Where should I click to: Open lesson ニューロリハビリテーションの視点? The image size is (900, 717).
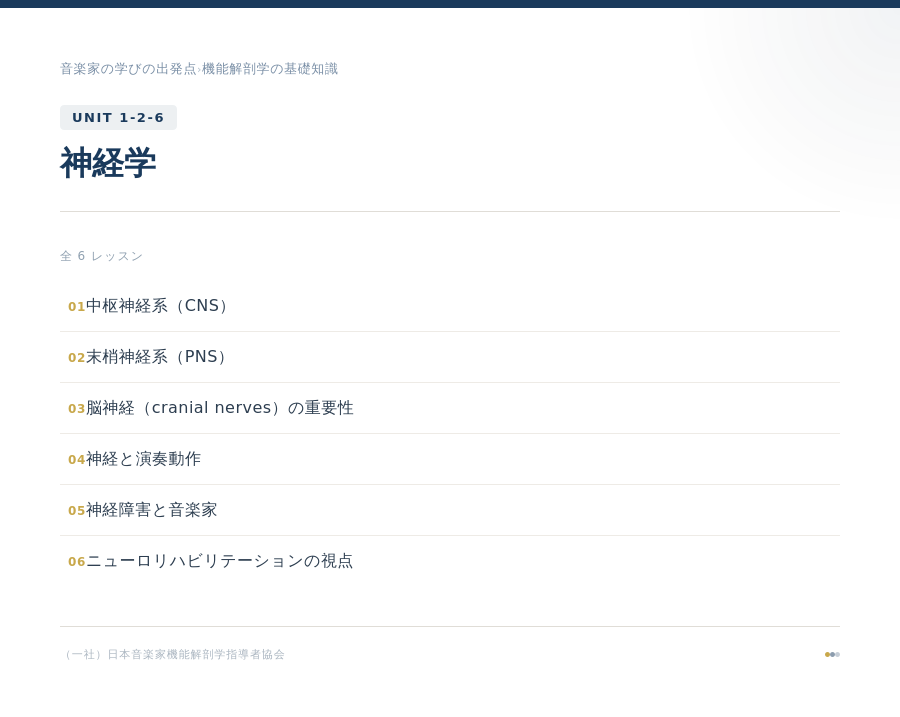click(219, 561)
